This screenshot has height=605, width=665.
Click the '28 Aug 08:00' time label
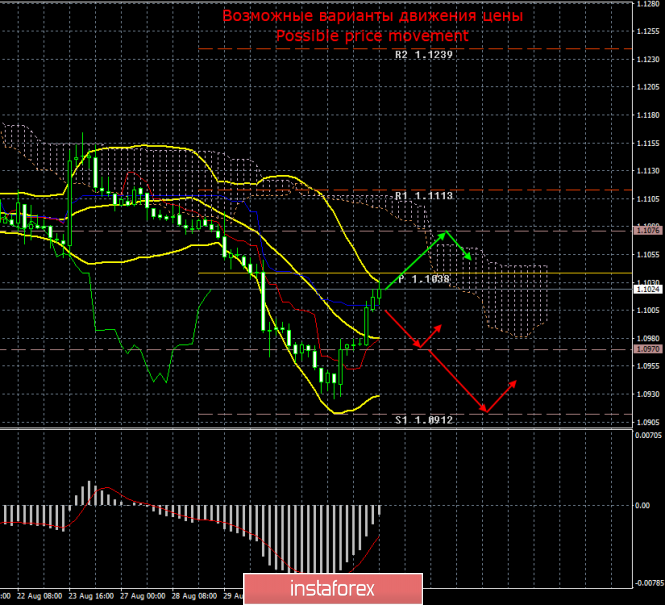[x=195, y=596]
